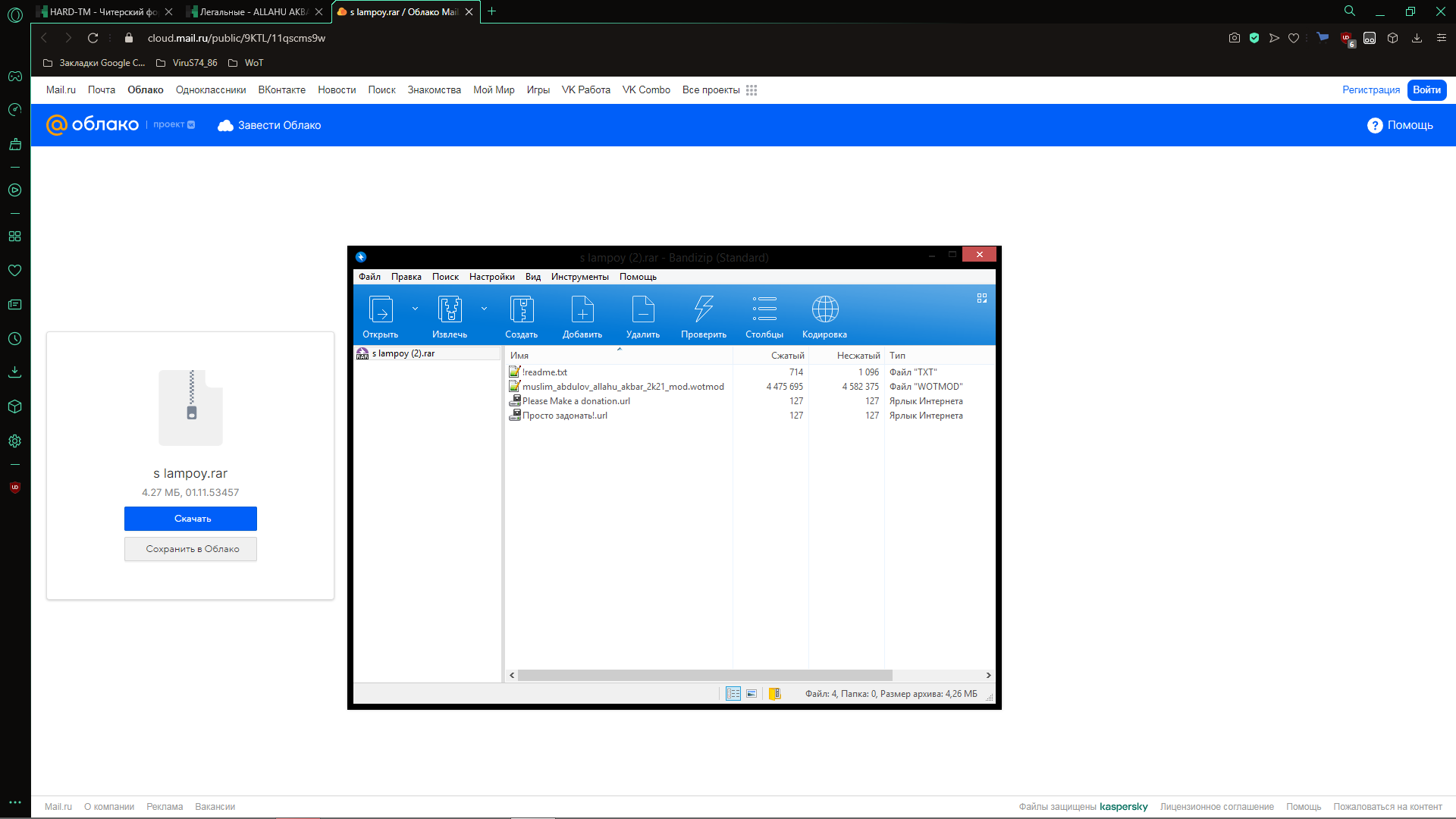Viewport: 1456px width, 819px height.
Task: Open Настройки menu in Bandizip
Action: [491, 277]
